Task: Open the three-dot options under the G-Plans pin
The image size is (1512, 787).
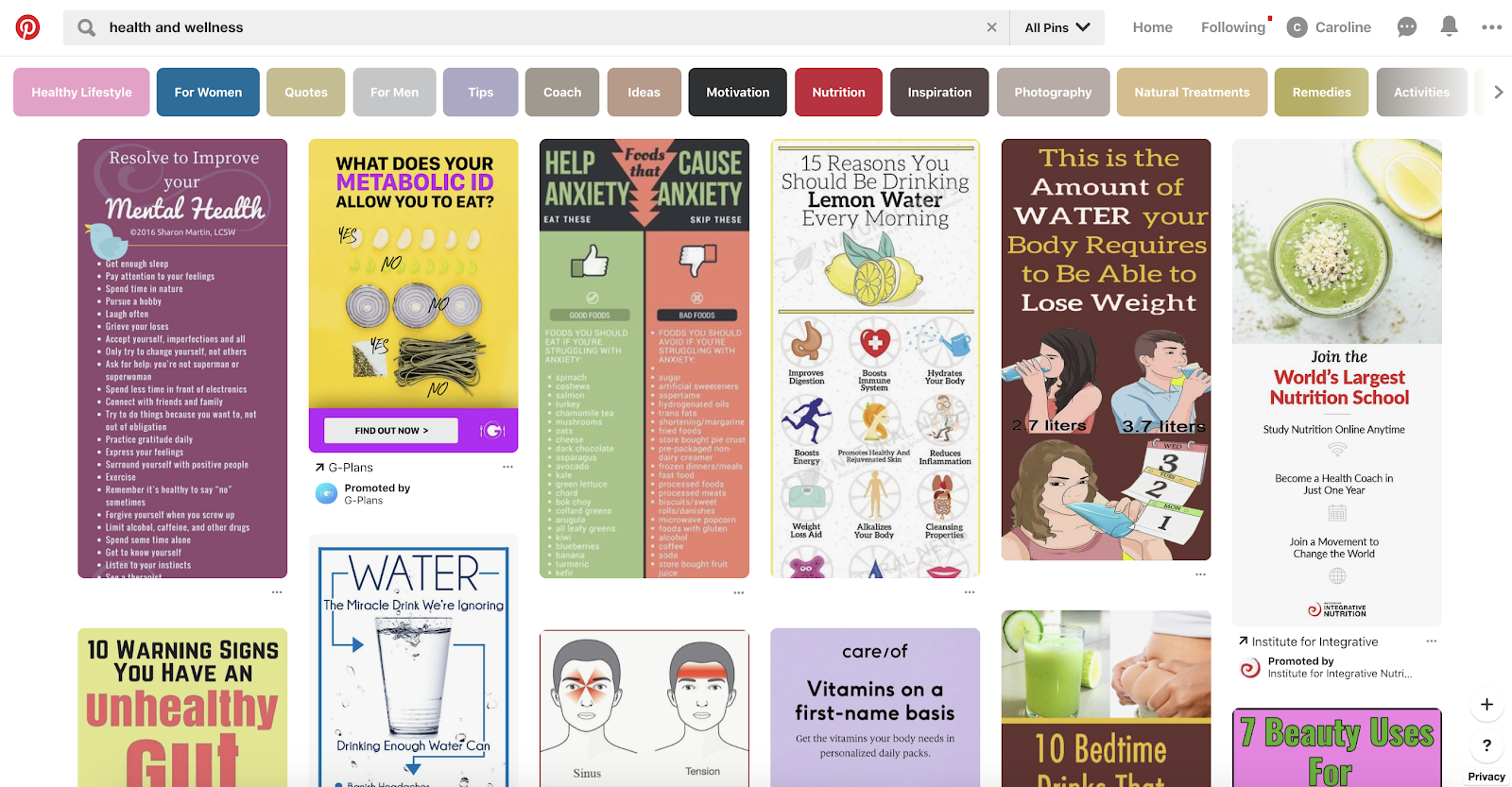Action: pyautogui.click(x=507, y=467)
